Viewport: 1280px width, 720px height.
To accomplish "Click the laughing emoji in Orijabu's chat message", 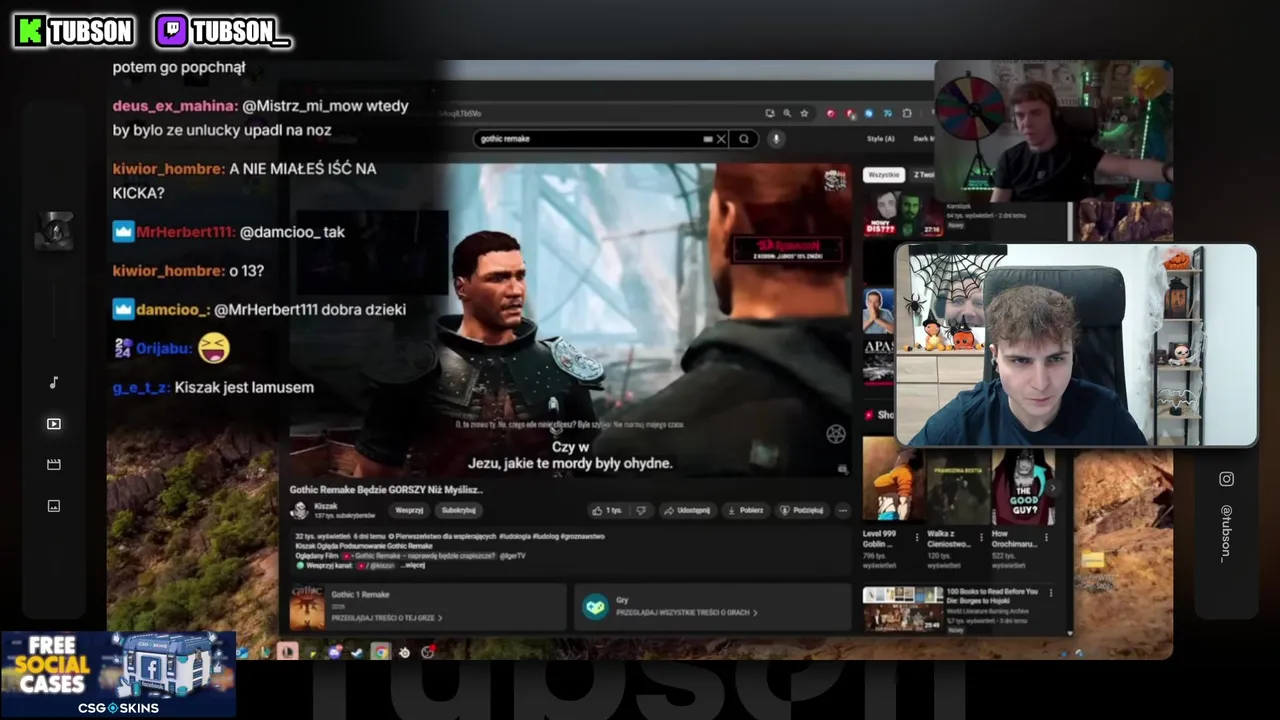I will coord(214,348).
